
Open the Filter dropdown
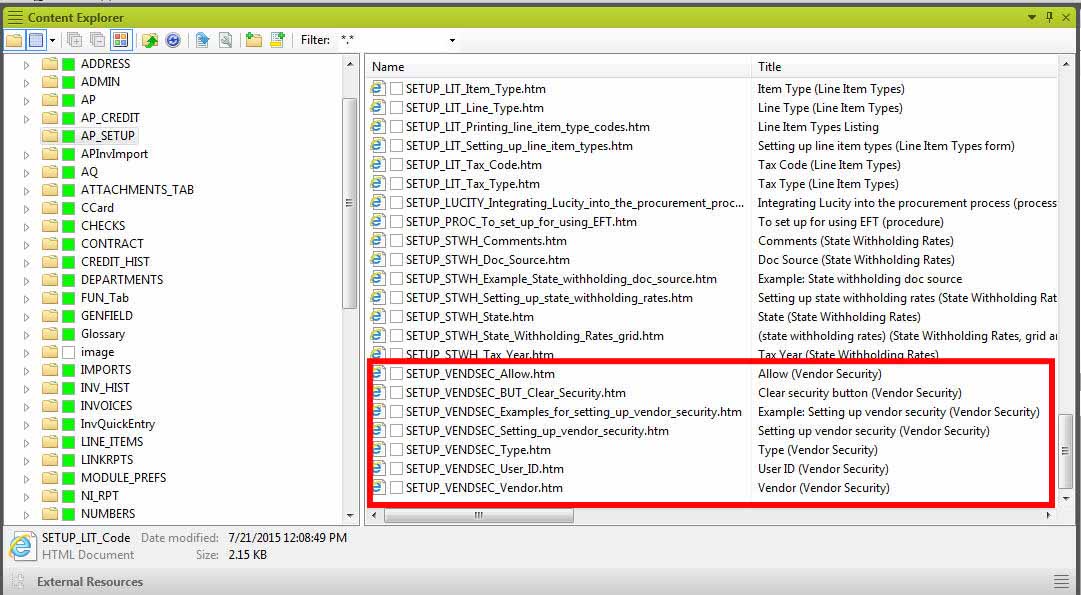point(452,40)
